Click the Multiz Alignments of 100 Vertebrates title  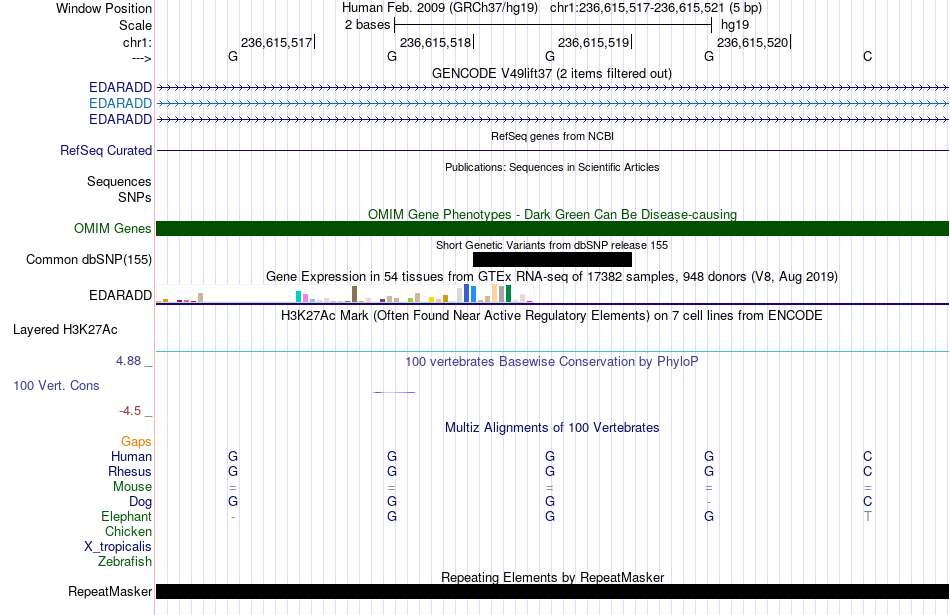[x=552, y=427]
